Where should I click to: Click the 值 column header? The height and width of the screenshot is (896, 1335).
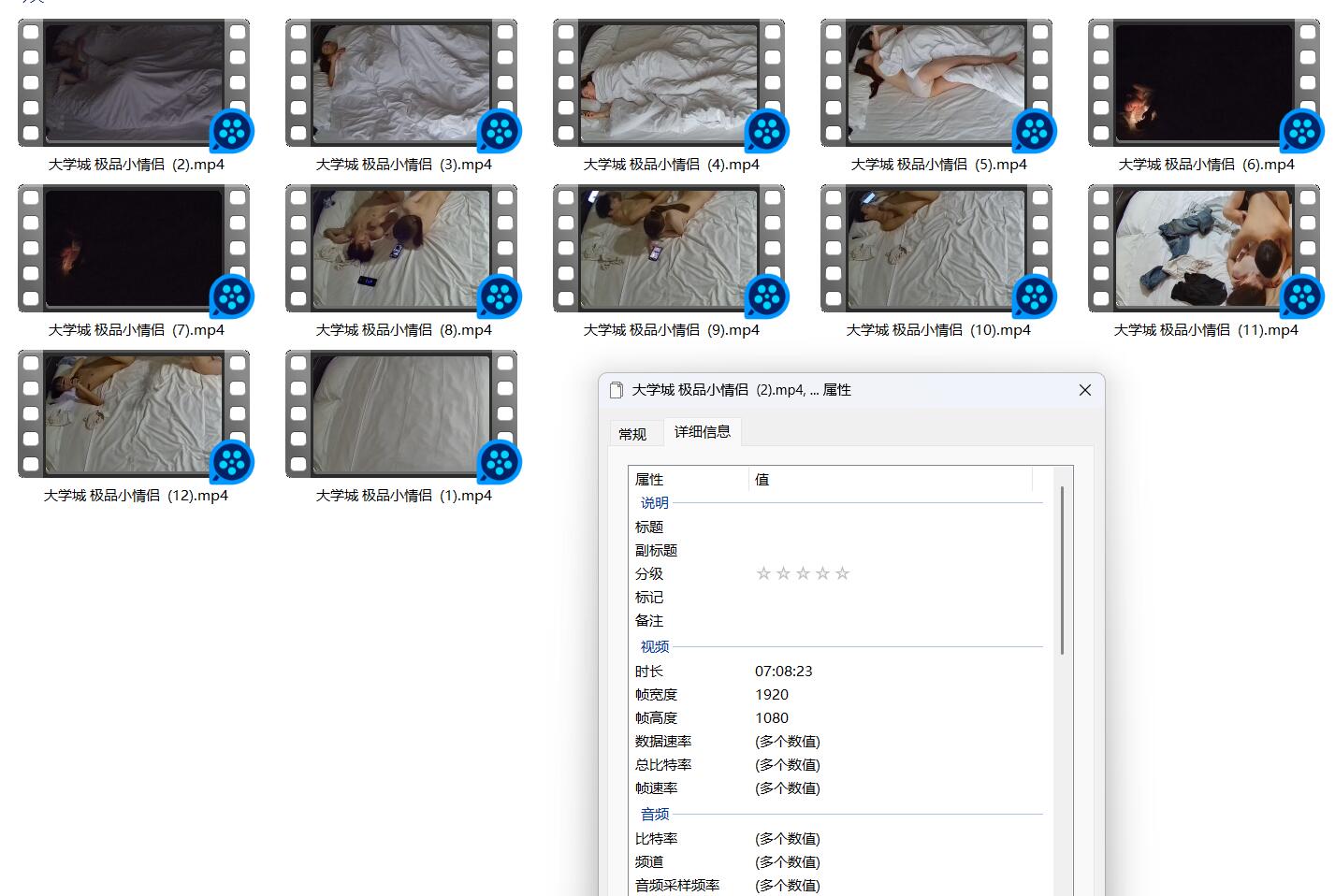(x=891, y=479)
